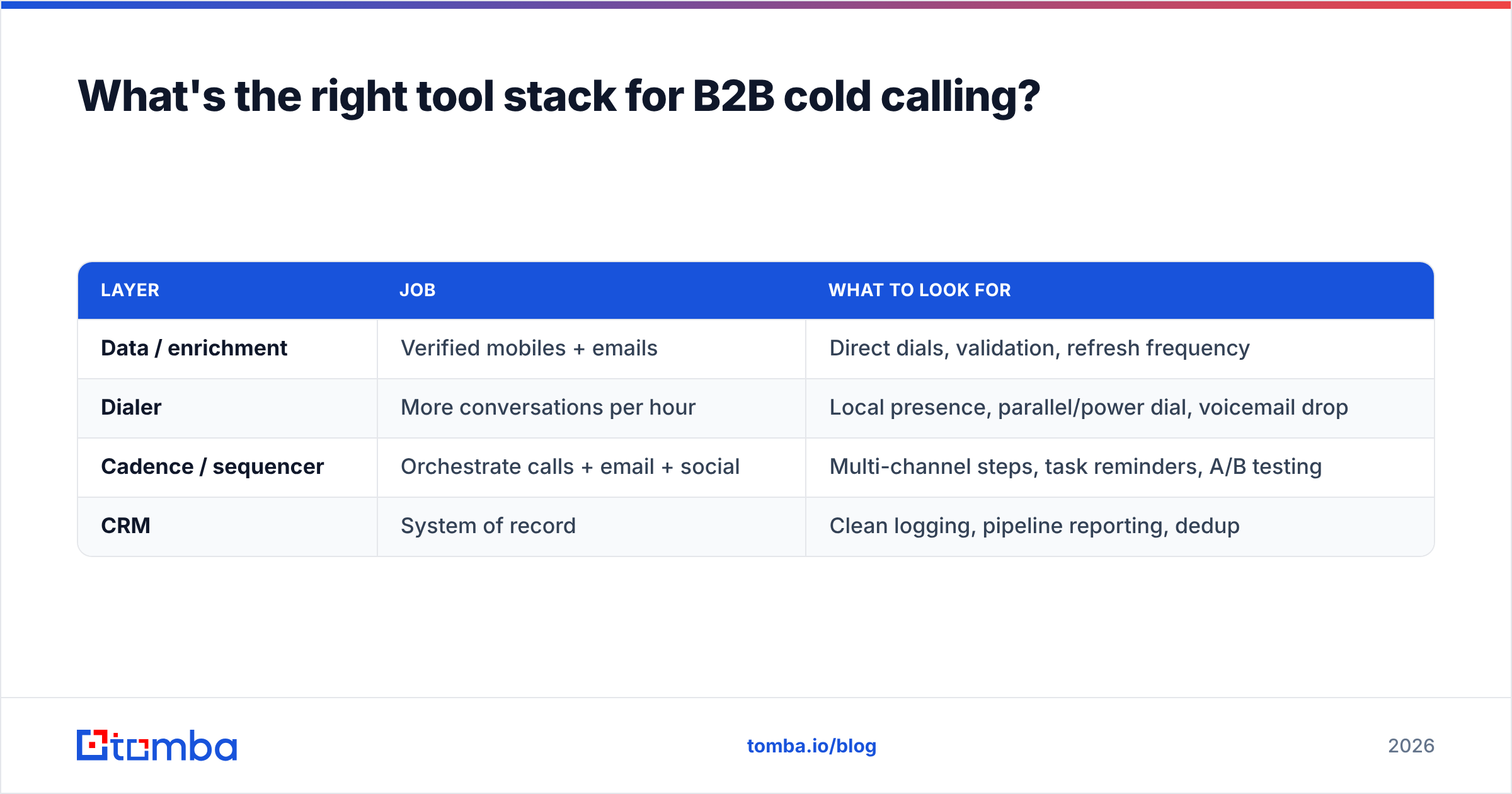
Task: Select the Cadence / sequencer cell
Action: click(227, 467)
